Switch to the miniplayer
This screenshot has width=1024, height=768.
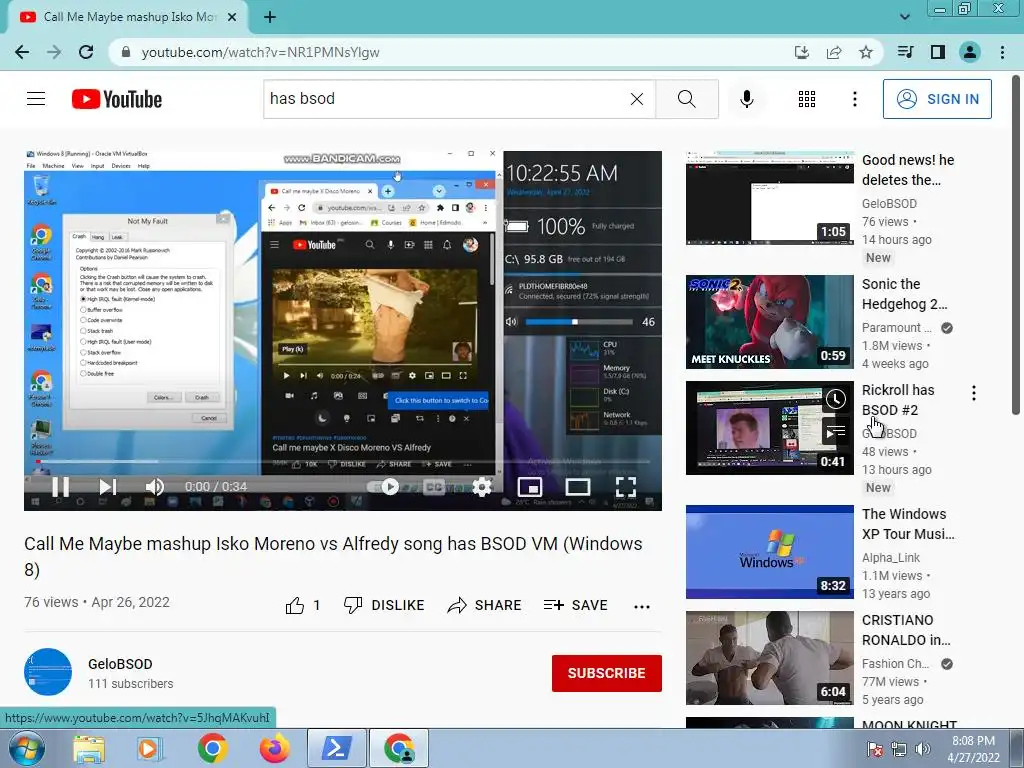[x=530, y=487]
